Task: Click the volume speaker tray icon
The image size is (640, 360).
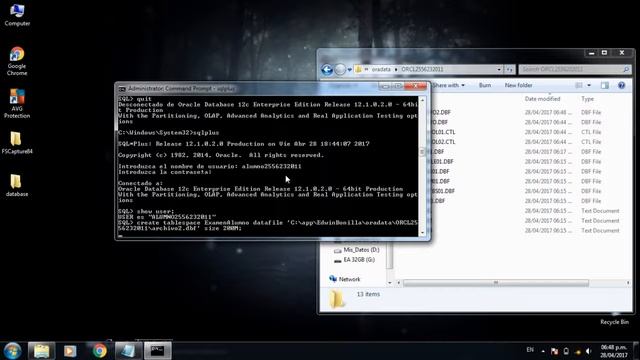Action: pyautogui.click(x=588, y=351)
